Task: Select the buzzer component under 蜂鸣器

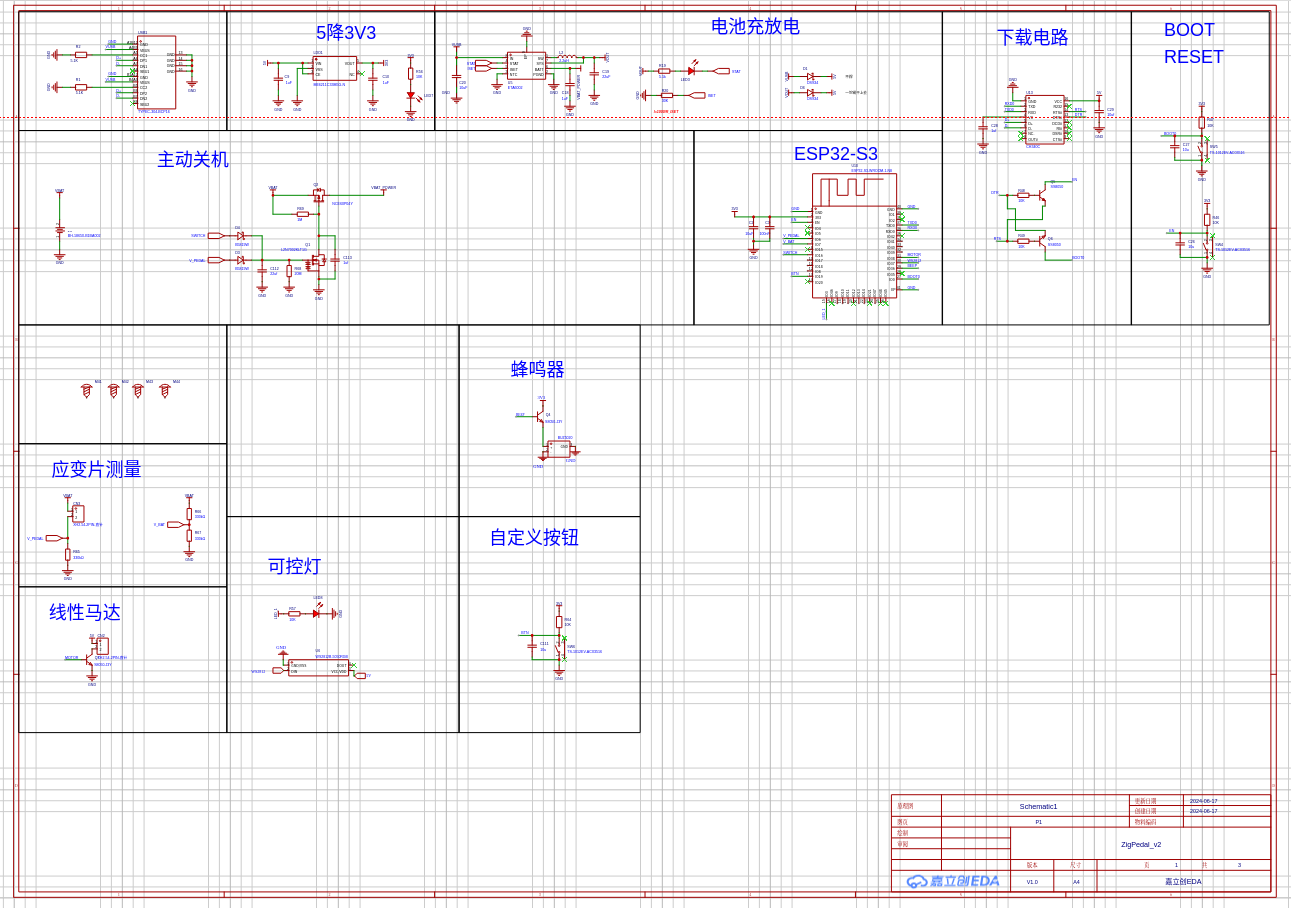Action: pyautogui.click(x=559, y=449)
